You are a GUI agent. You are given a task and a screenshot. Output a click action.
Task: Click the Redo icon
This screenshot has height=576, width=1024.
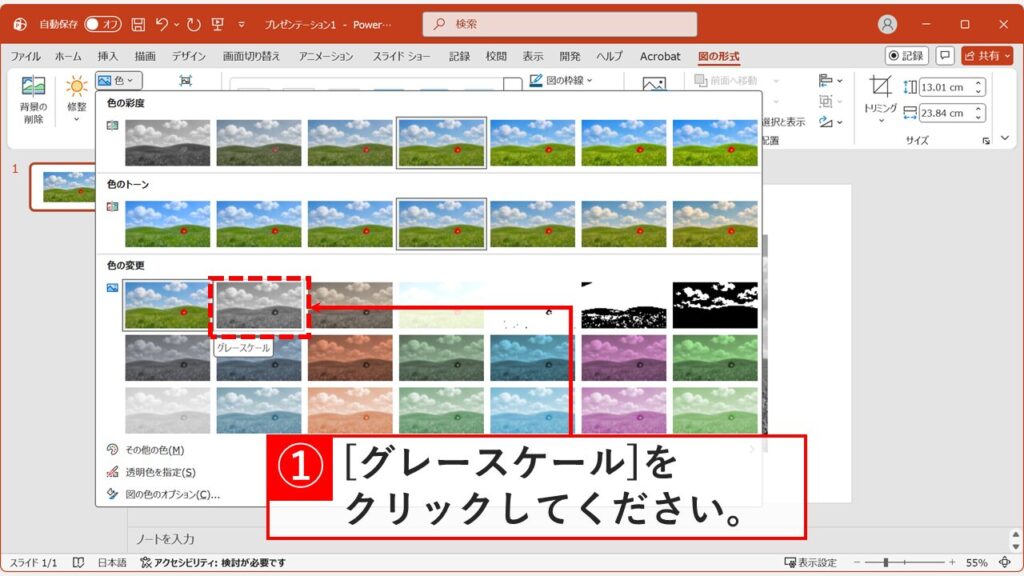click(x=196, y=22)
